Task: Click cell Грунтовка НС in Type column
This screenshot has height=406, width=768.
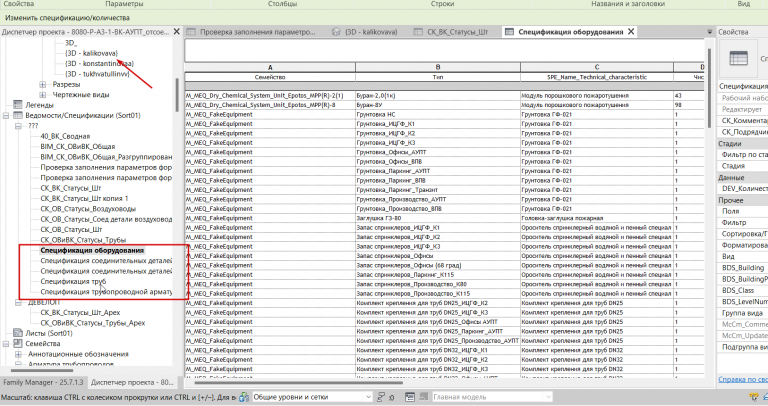Action: (x=438, y=114)
